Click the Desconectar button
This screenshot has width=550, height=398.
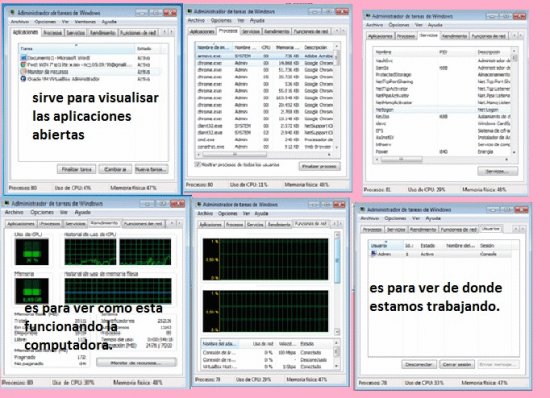pos(419,364)
